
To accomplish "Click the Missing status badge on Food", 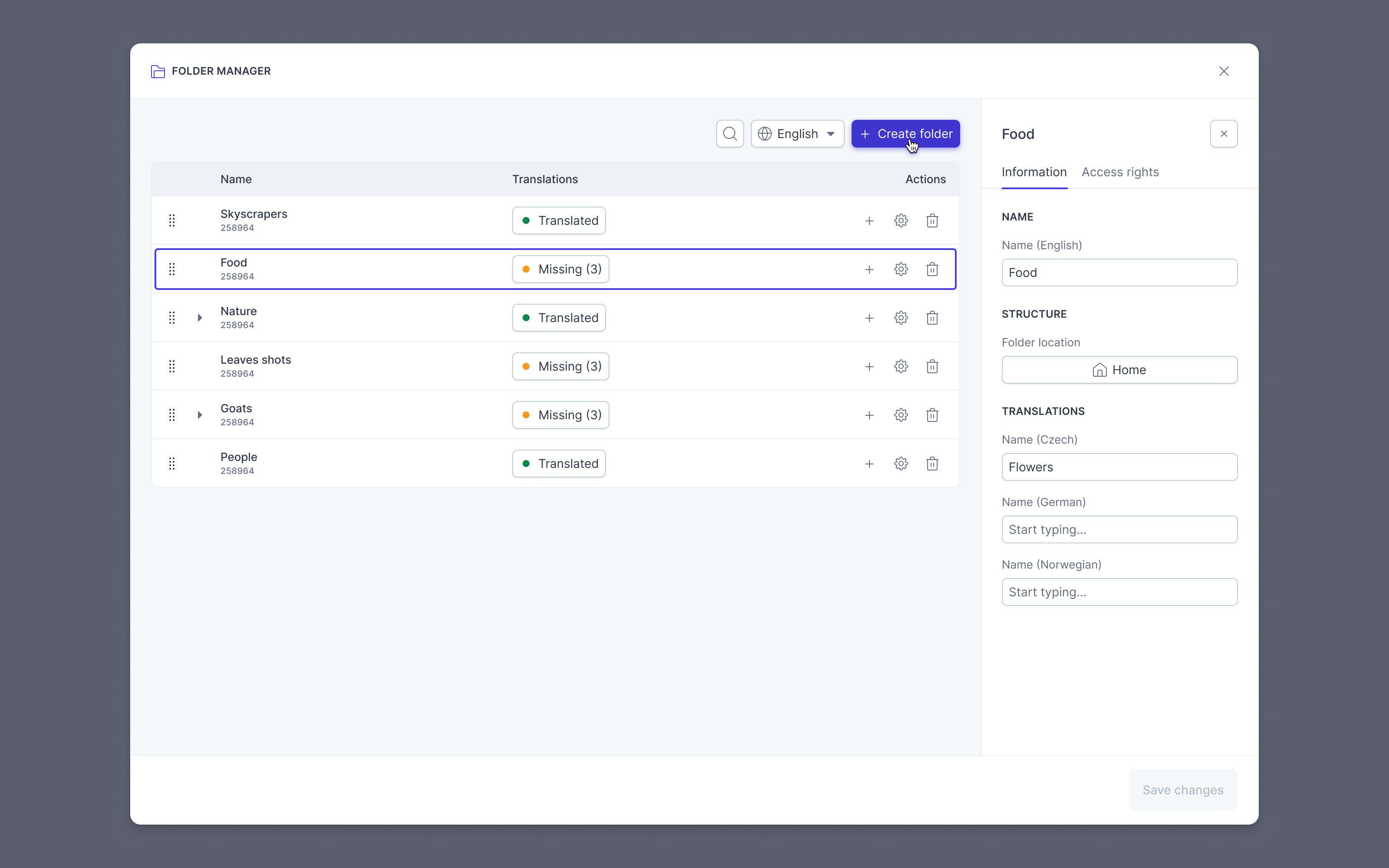I will (x=560, y=269).
